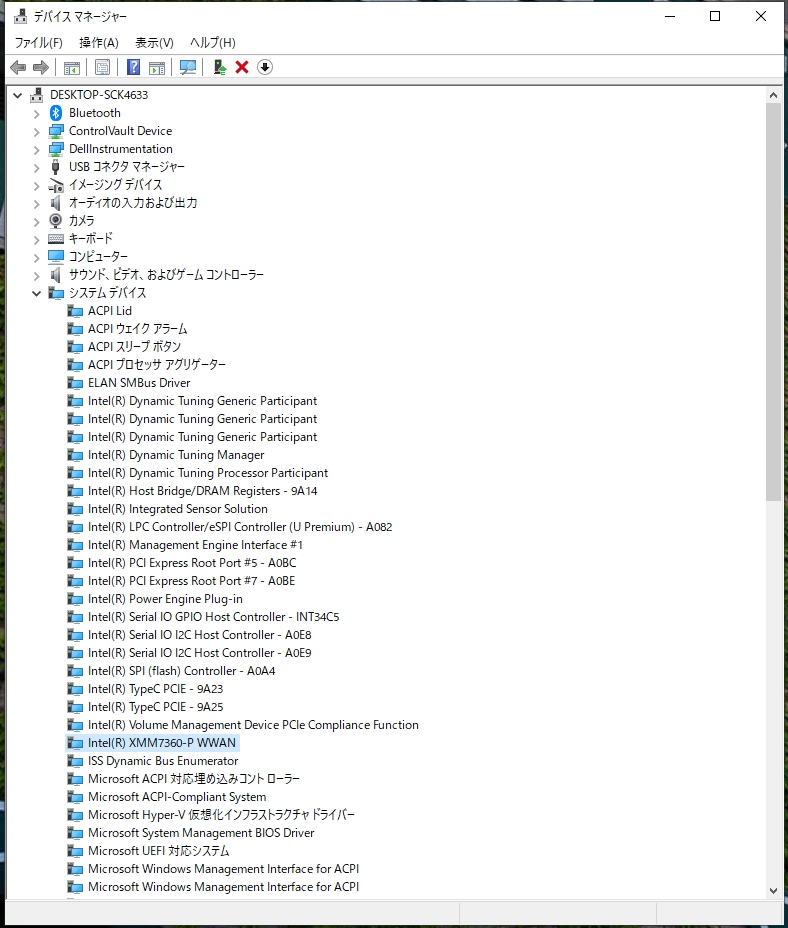
Task: Select Intel(R) SPI (flash) Controller - A0A4
Action: [181, 671]
